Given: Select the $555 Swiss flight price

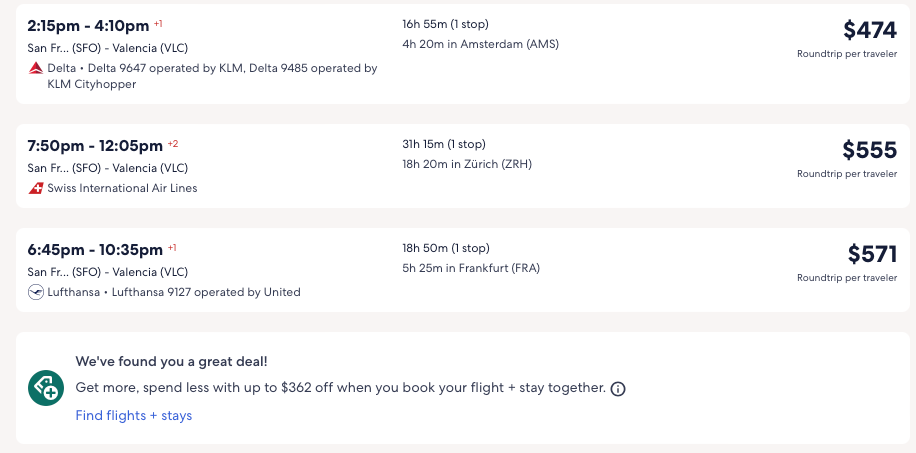Looking at the screenshot, I should click(x=870, y=150).
